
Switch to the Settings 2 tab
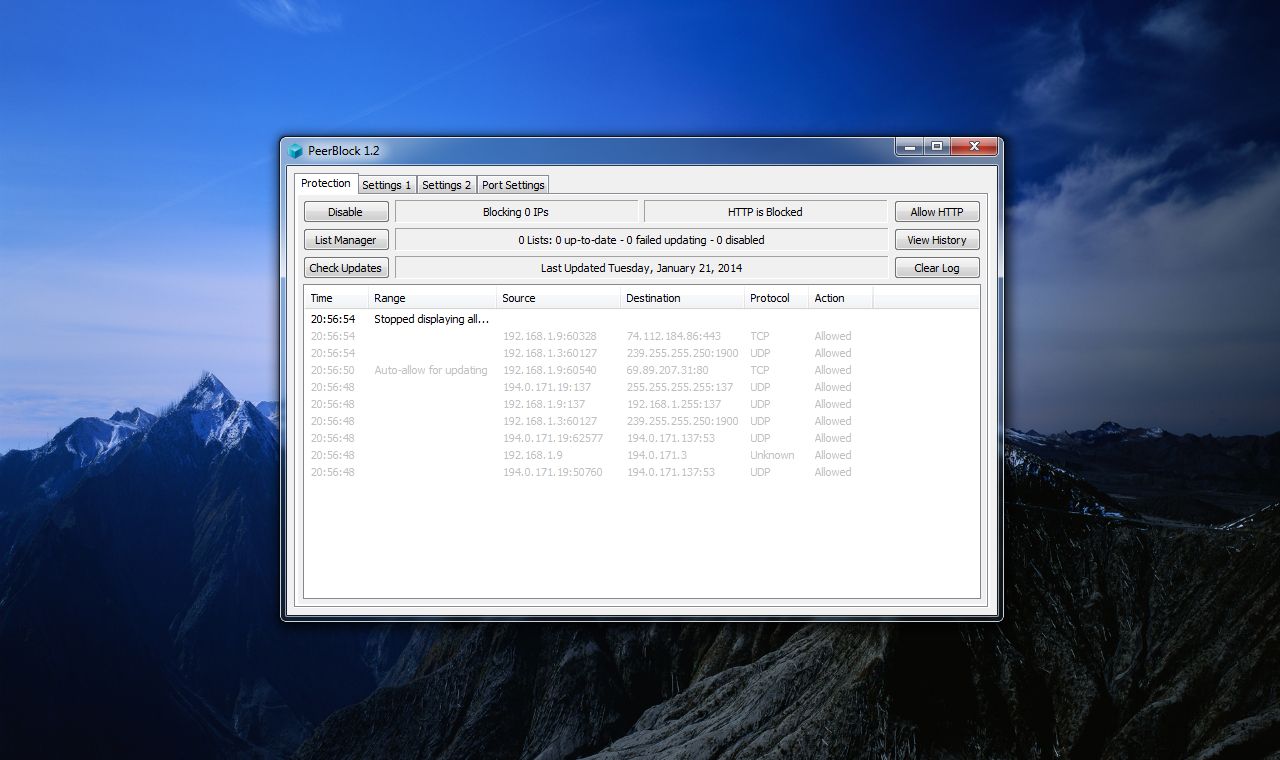[x=446, y=184]
